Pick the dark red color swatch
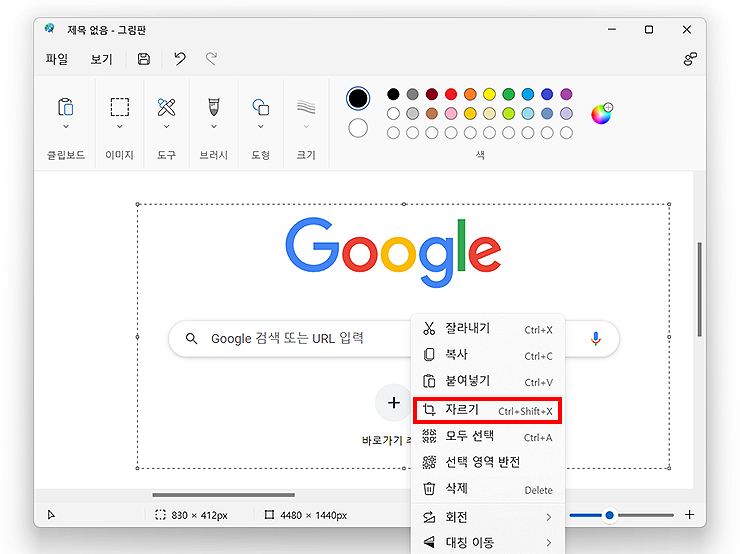The height and width of the screenshot is (554, 740). (x=432, y=94)
